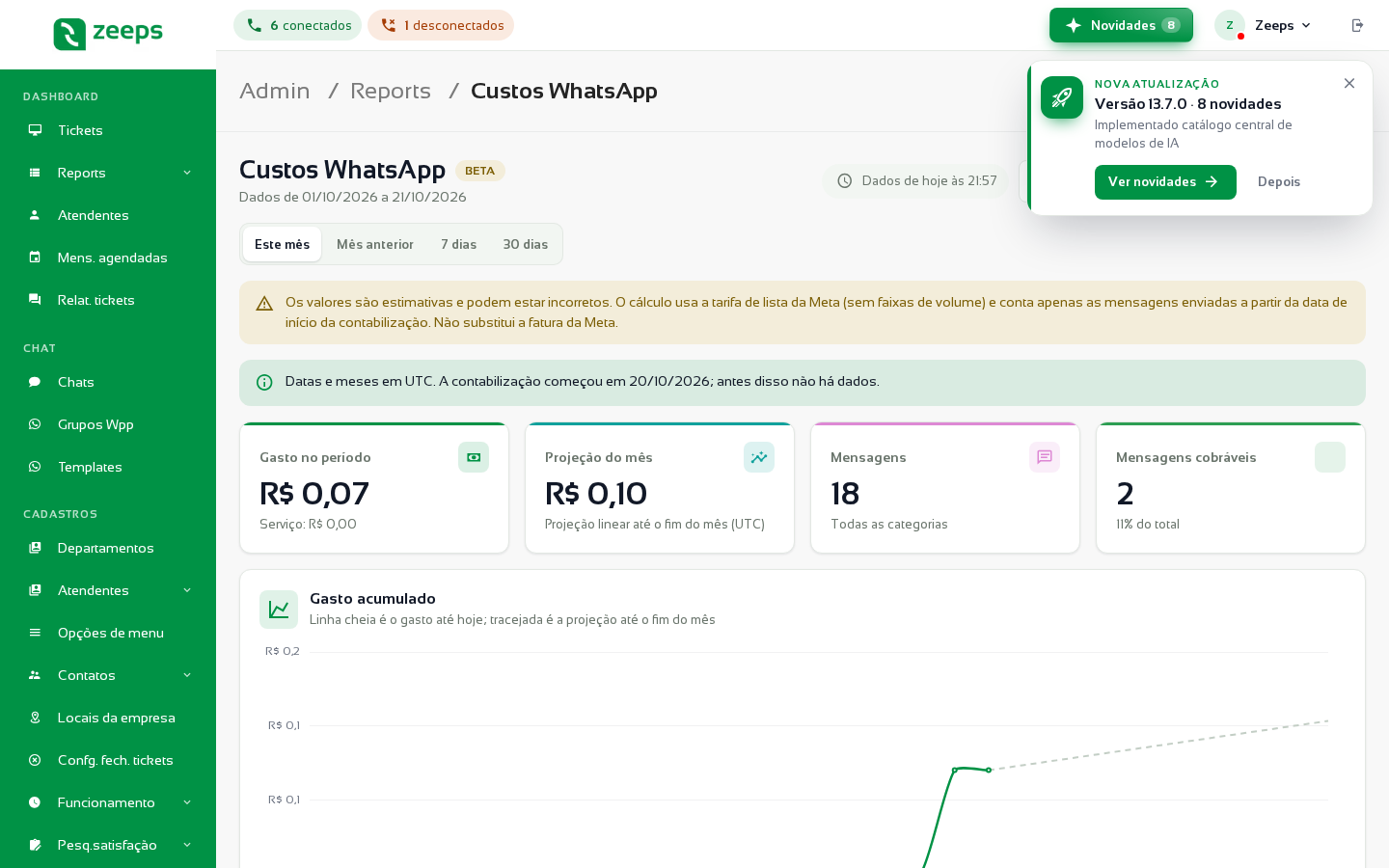Click the trend icon on Projeção do mês card
This screenshot has width=1389, height=868.
pyautogui.click(x=759, y=457)
